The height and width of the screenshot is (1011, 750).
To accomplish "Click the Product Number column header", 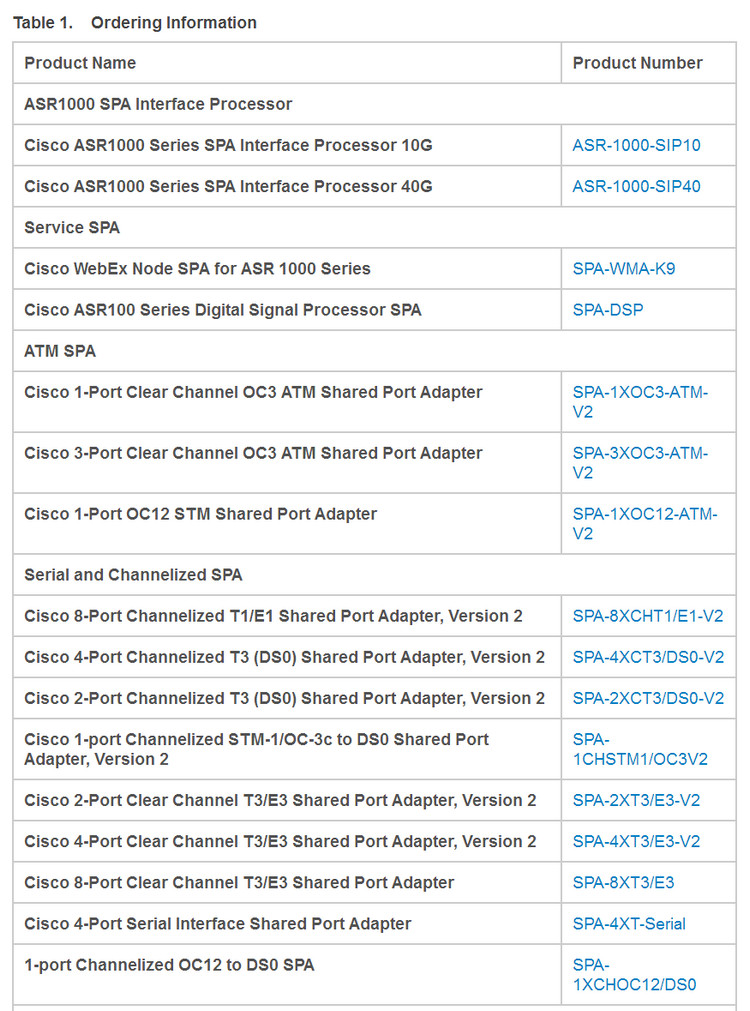I will pyautogui.click(x=637, y=63).
